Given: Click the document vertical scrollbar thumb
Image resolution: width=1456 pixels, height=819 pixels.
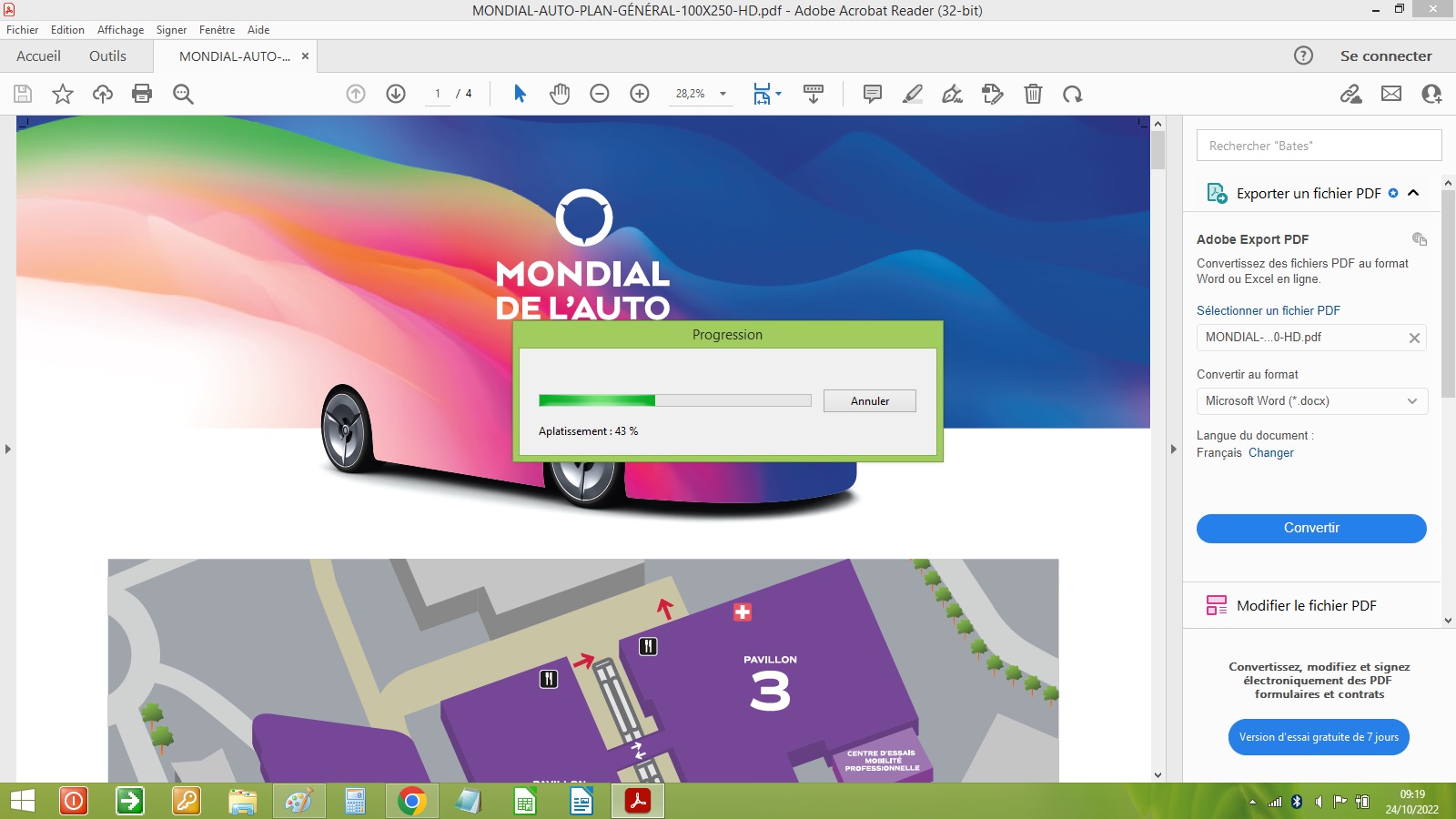Looking at the screenshot, I should 1158,150.
